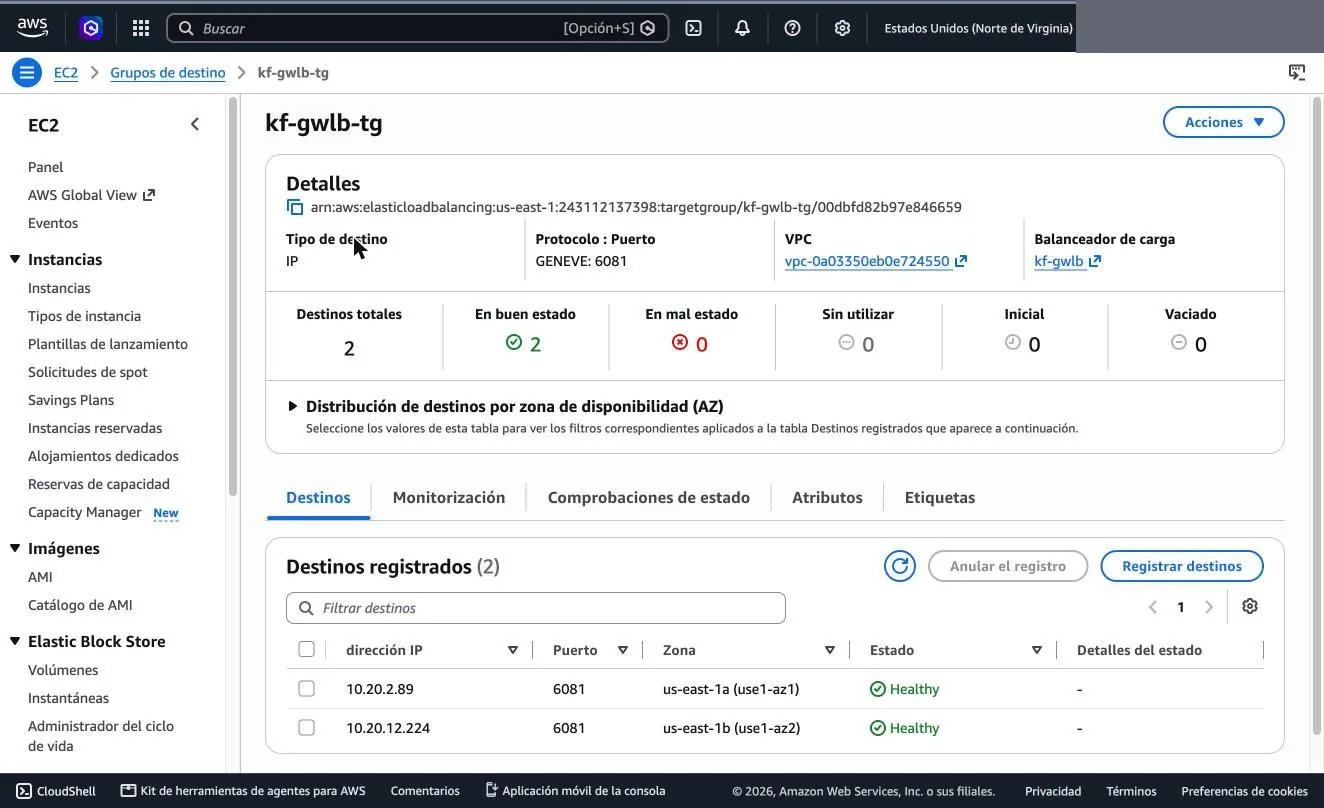The height and width of the screenshot is (808, 1324).
Task: Open the notifications bell
Action: click(742, 28)
